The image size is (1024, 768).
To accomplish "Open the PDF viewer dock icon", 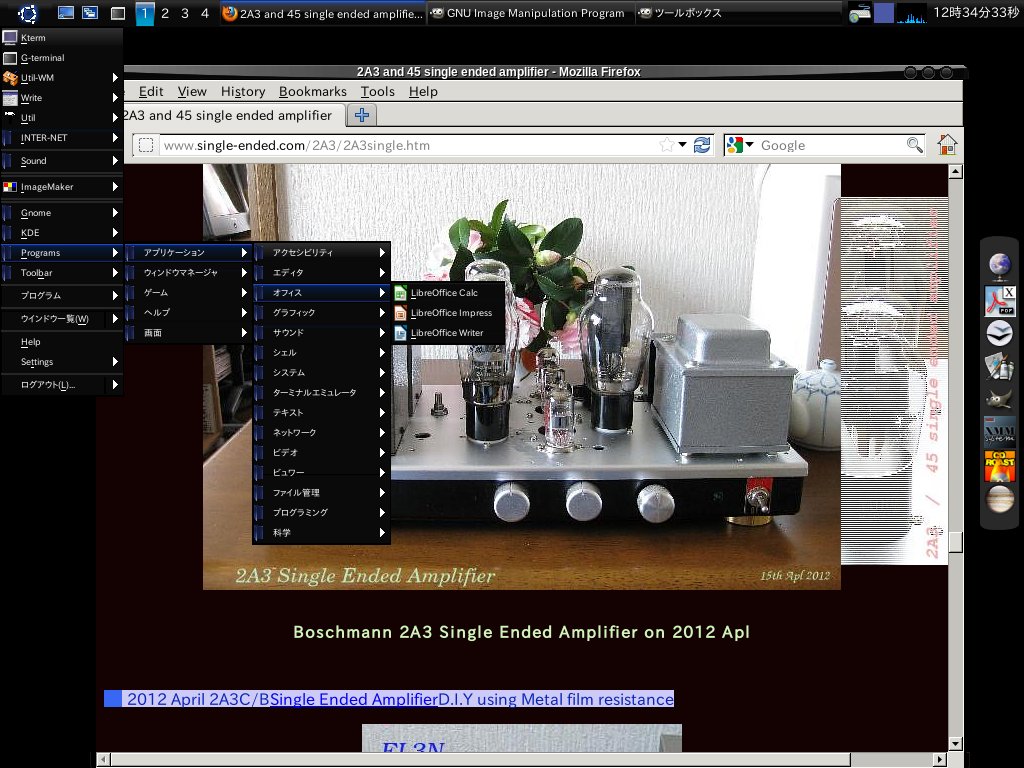I will (x=999, y=299).
